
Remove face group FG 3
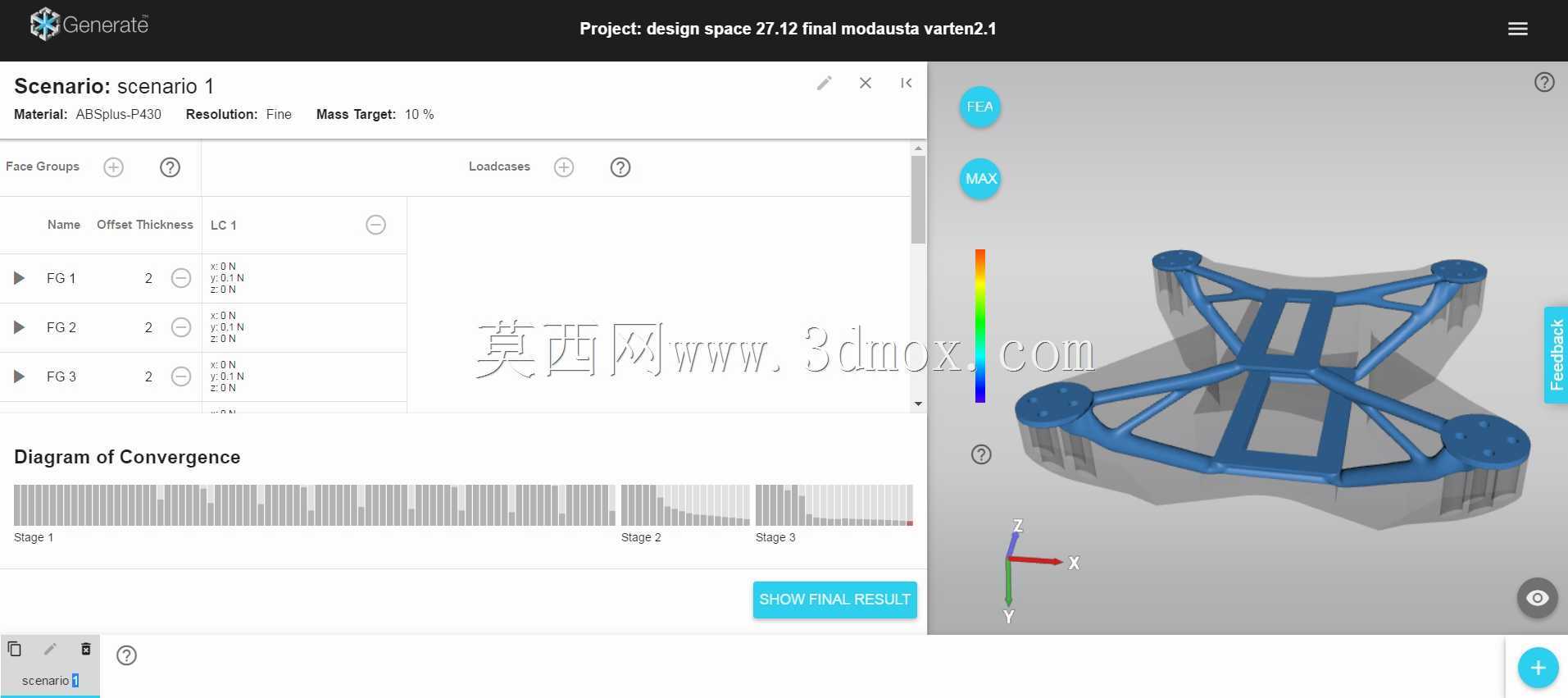pos(181,376)
